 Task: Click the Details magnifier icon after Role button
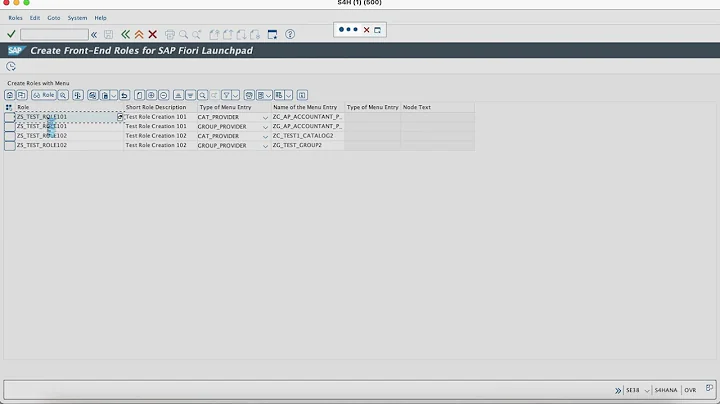[x=63, y=95]
